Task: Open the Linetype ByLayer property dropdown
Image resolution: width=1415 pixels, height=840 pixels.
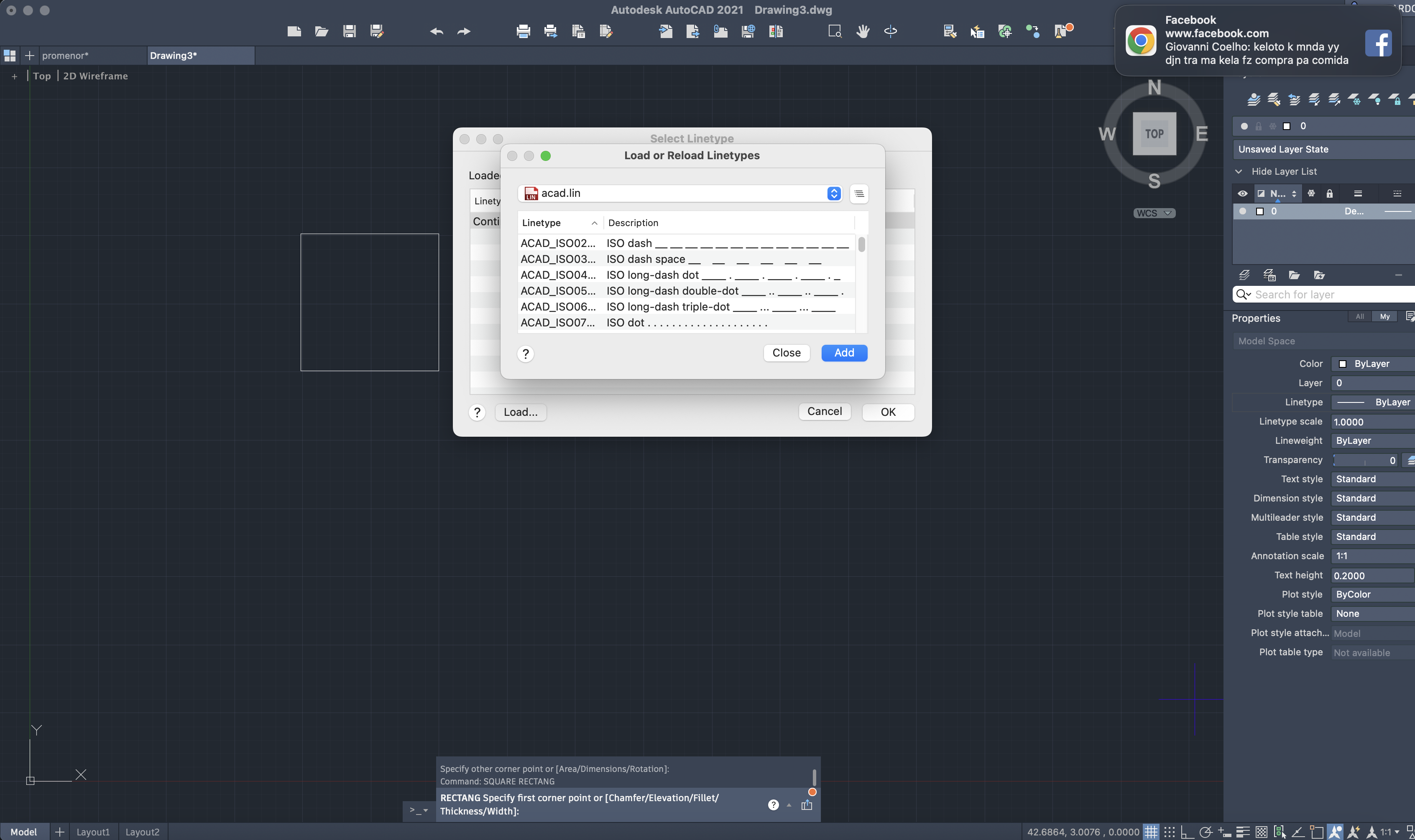Action: [x=1373, y=402]
